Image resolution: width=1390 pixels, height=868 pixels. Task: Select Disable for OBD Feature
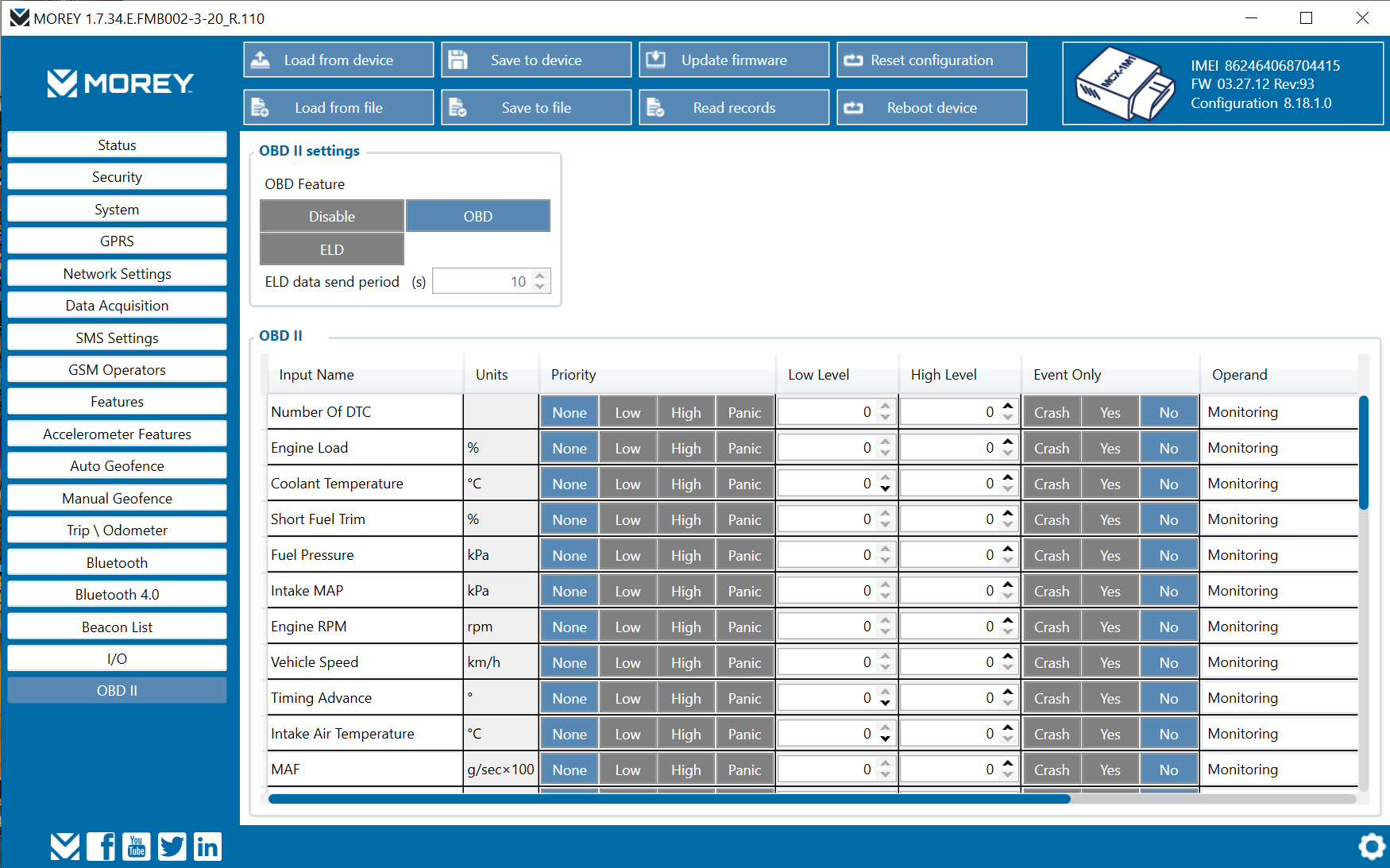[332, 216]
